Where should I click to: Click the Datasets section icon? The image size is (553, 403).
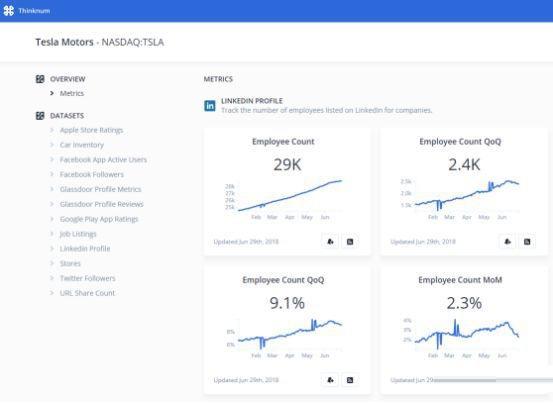pos(40,116)
